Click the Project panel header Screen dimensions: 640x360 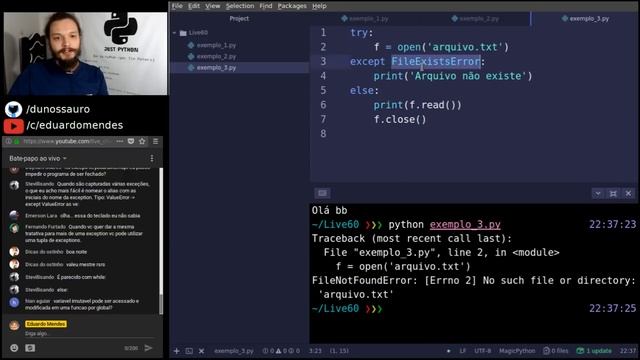[x=239, y=18]
